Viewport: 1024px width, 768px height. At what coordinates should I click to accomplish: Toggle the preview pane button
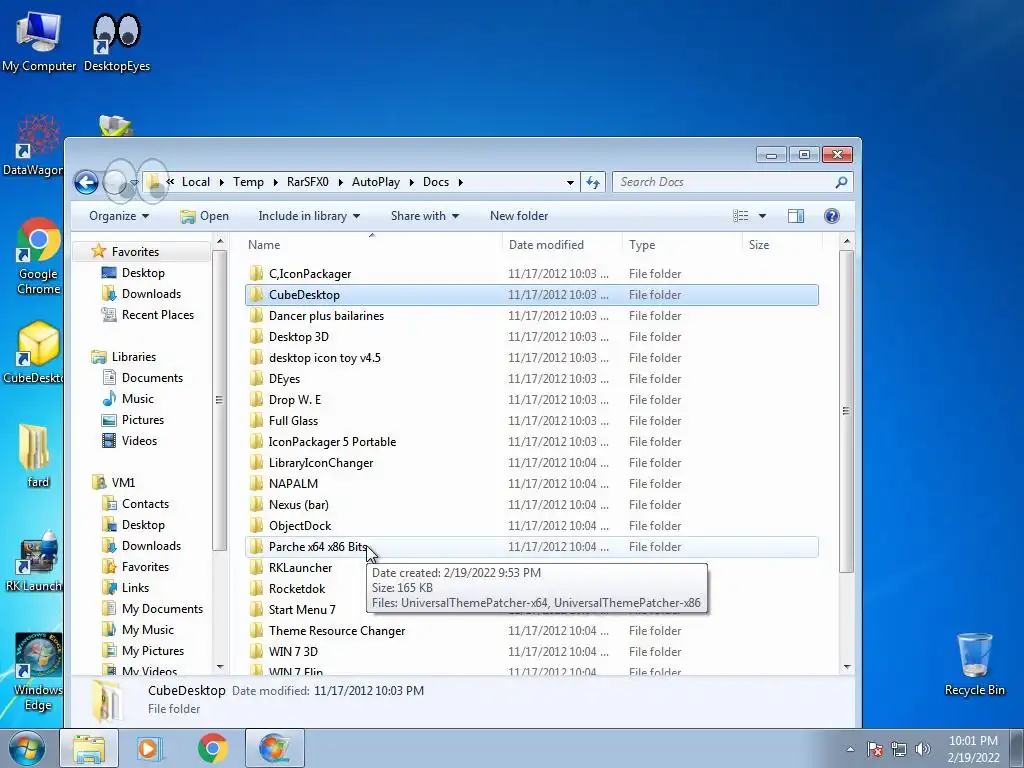[795, 216]
